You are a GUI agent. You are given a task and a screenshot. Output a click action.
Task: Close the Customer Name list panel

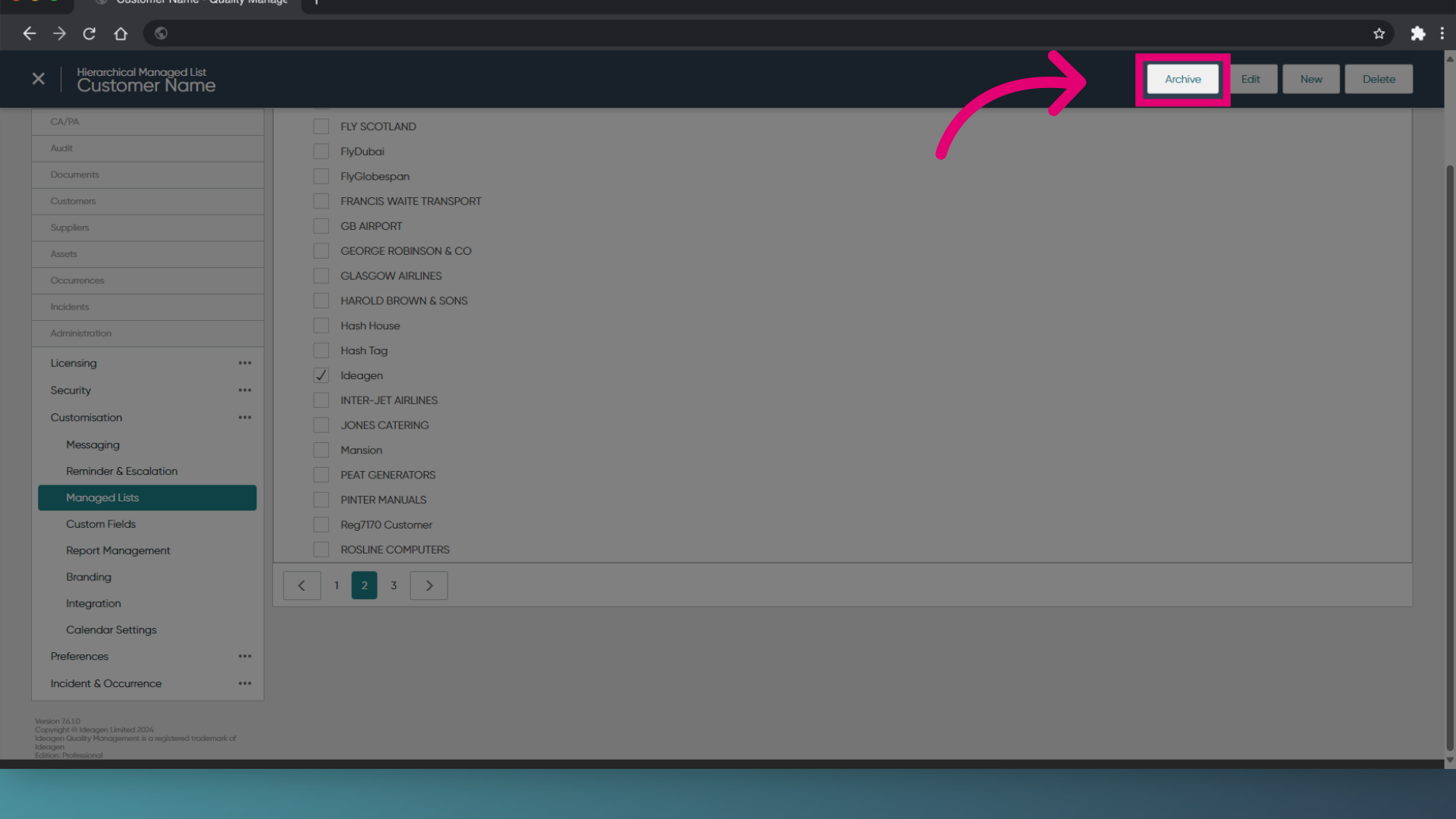point(39,79)
